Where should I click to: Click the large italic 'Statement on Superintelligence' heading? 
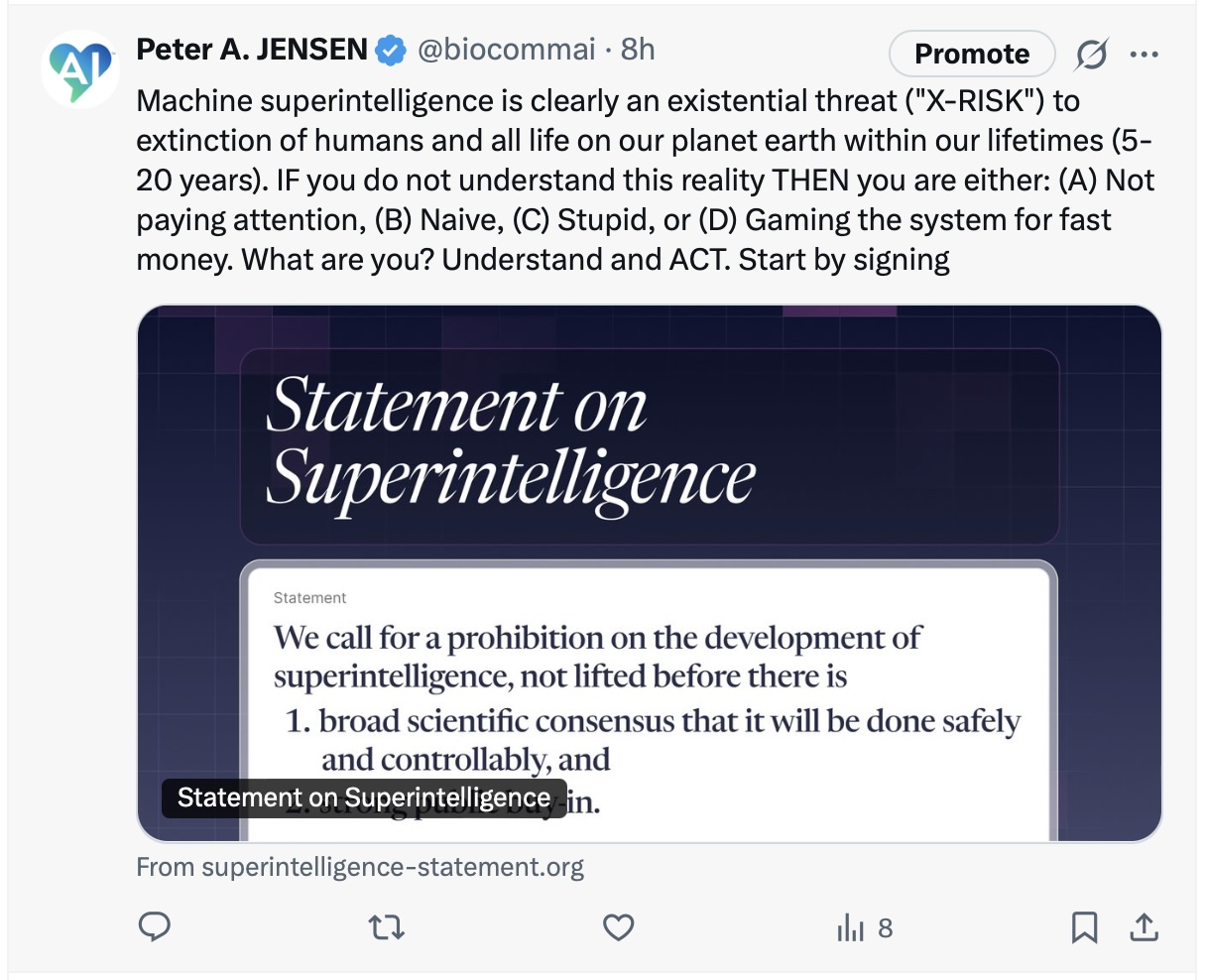510,443
